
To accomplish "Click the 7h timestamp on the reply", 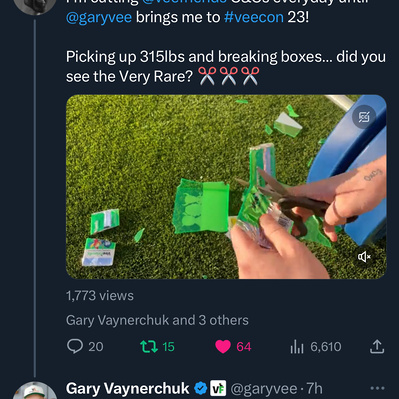I will coord(314,389).
